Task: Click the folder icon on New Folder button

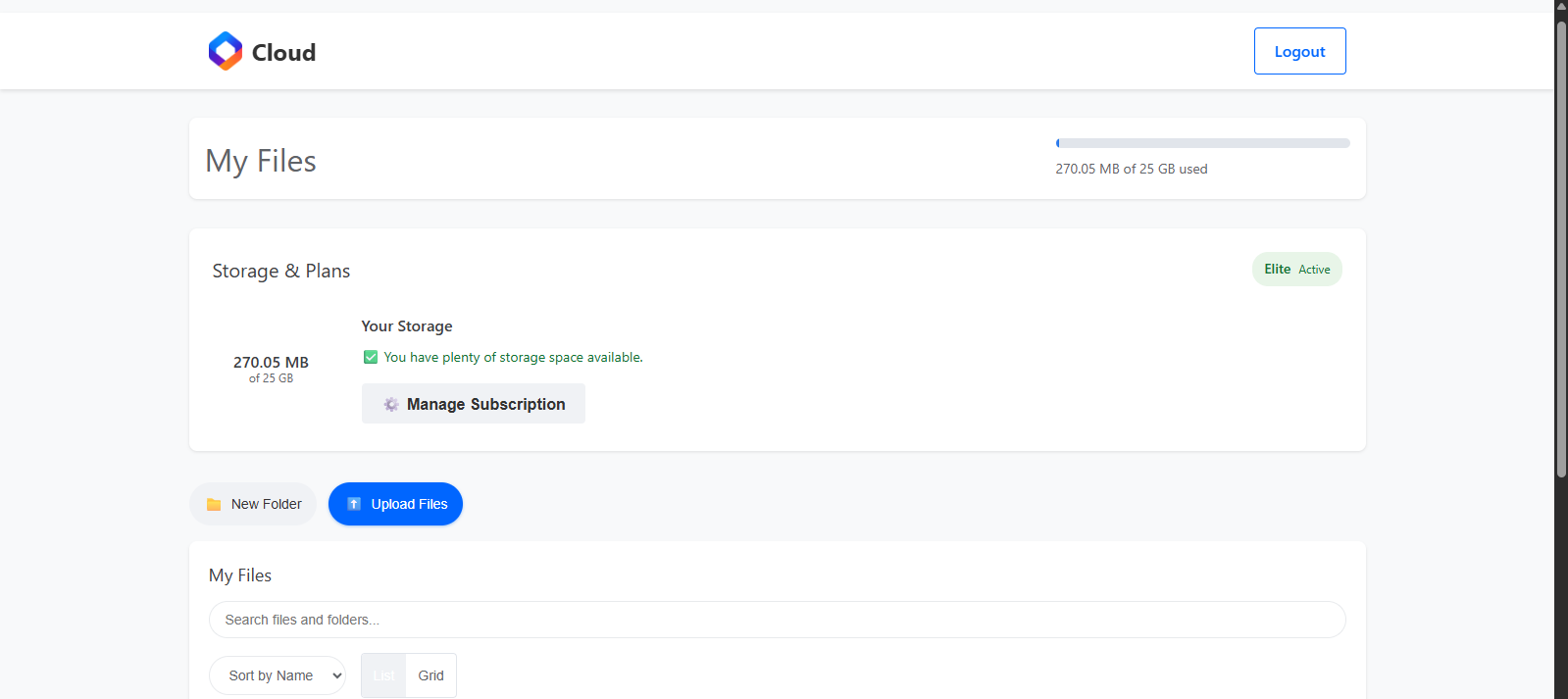Action: [215, 503]
